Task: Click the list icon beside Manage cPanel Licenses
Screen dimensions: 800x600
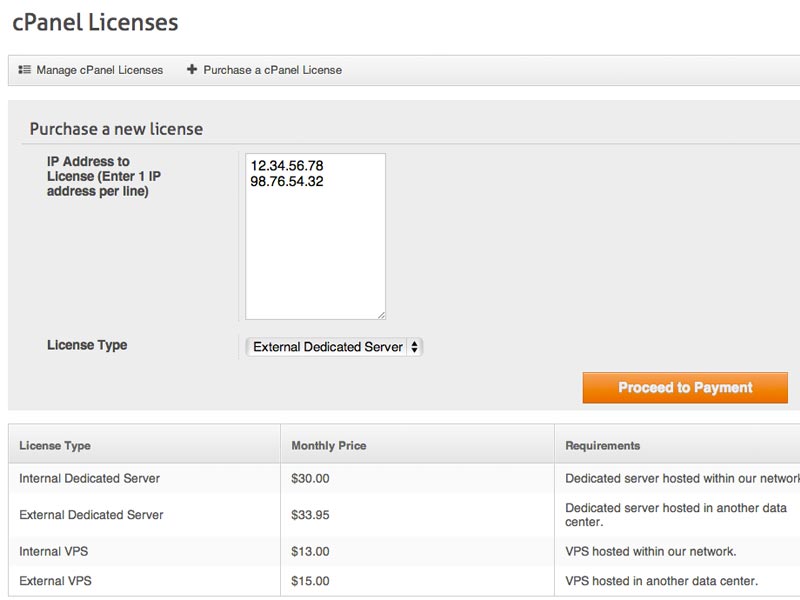Action: 24,69
